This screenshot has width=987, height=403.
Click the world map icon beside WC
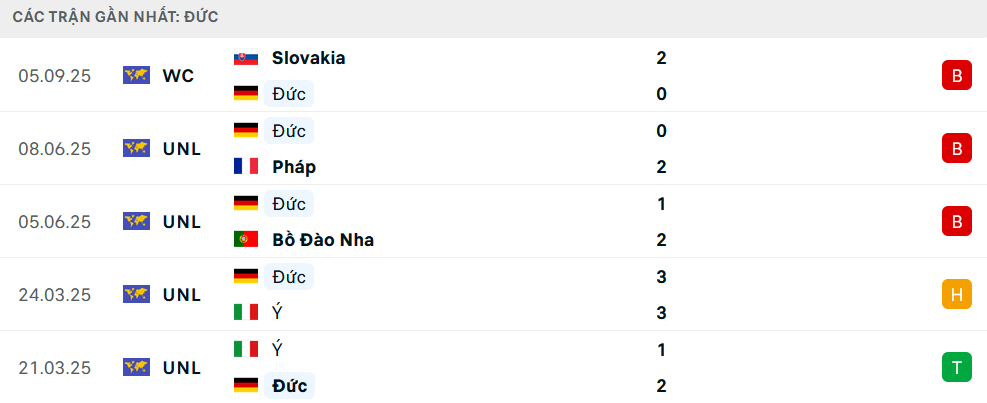[136, 75]
